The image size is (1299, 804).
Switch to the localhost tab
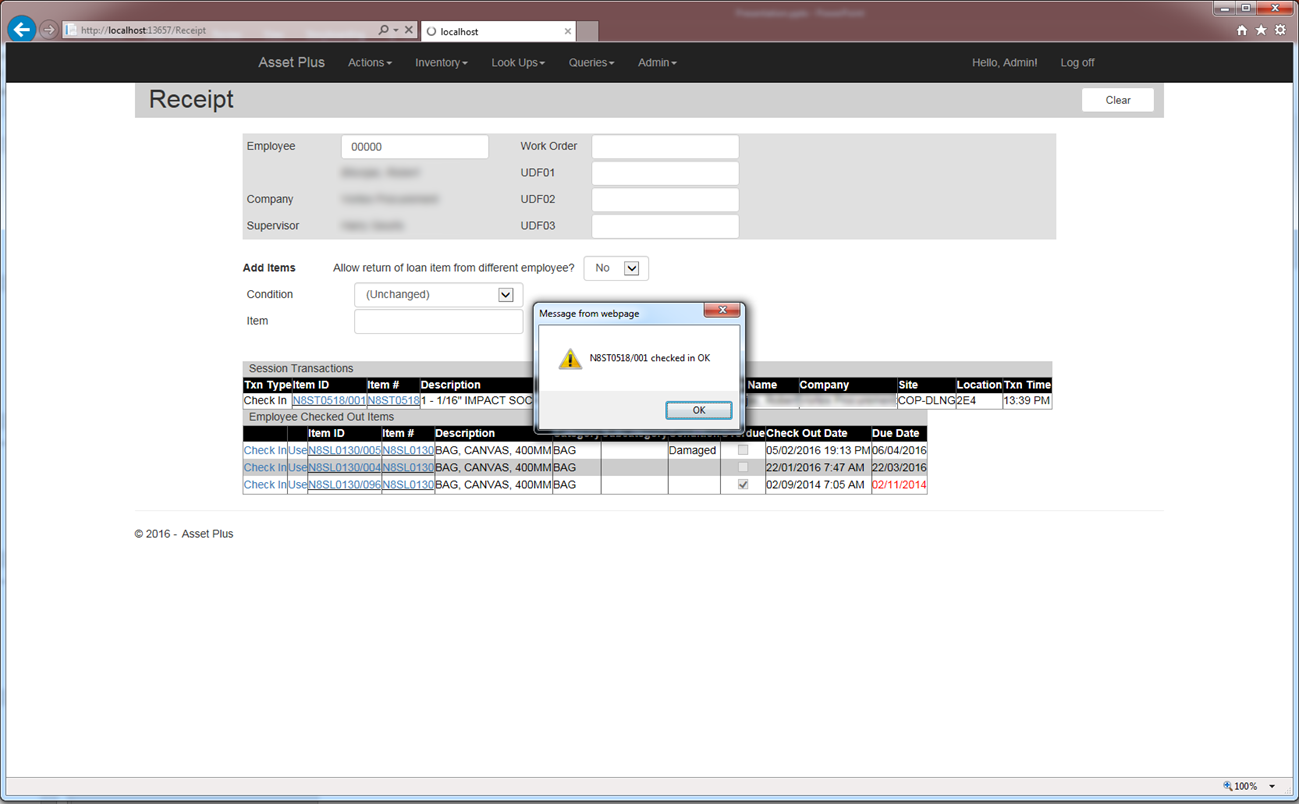(x=498, y=31)
